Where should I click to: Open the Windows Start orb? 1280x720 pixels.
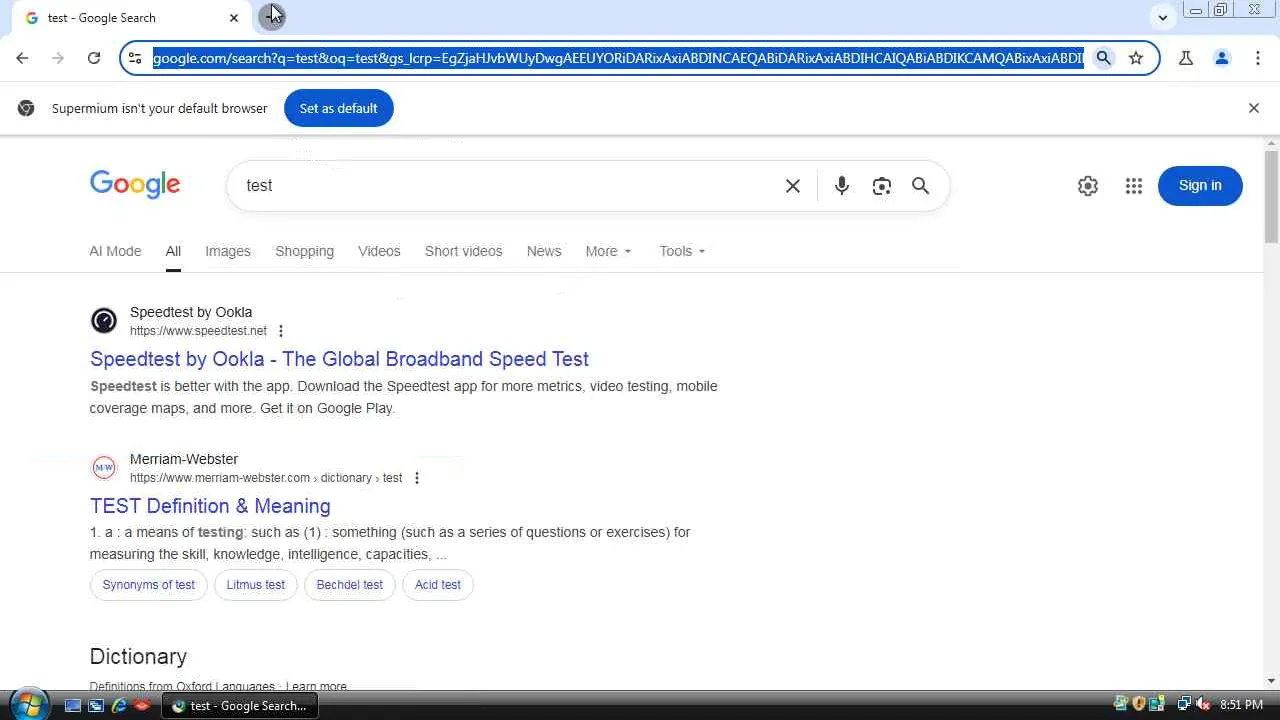tap(28, 704)
